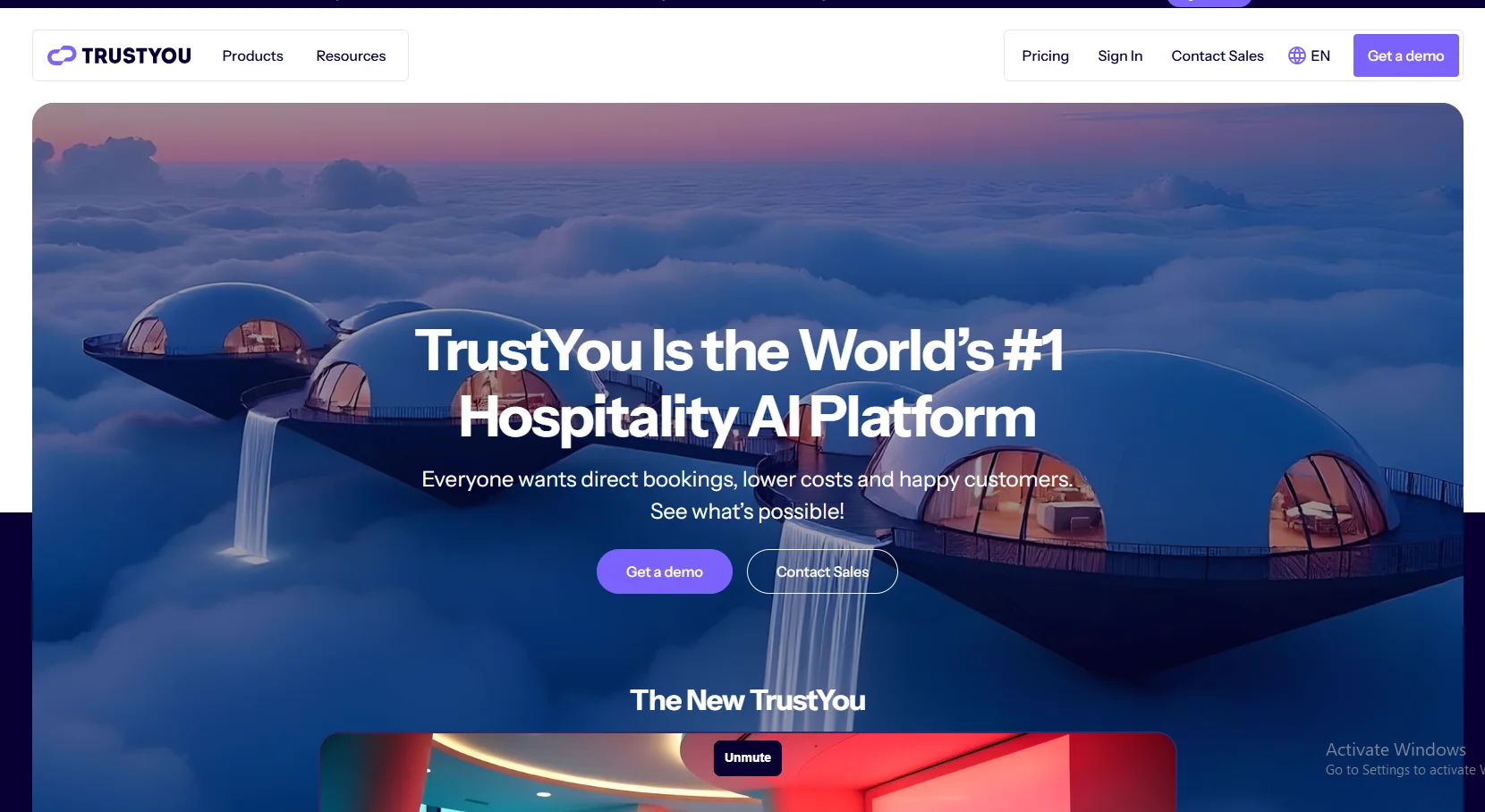The height and width of the screenshot is (812, 1485).
Task: Open the Resources menu
Action: pos(351,55)
